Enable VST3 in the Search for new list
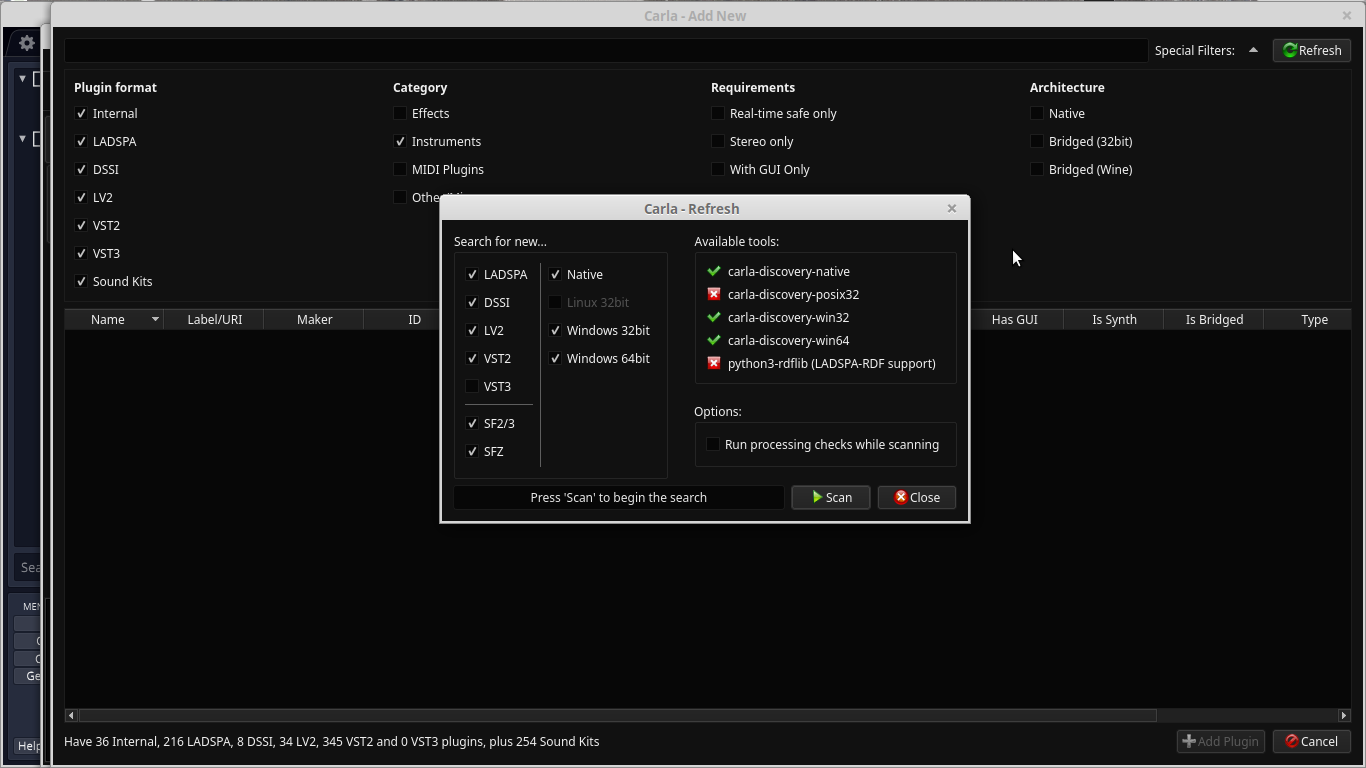Screen dimensions: 1366x768 pyautogui.click(x=472, y=386)
